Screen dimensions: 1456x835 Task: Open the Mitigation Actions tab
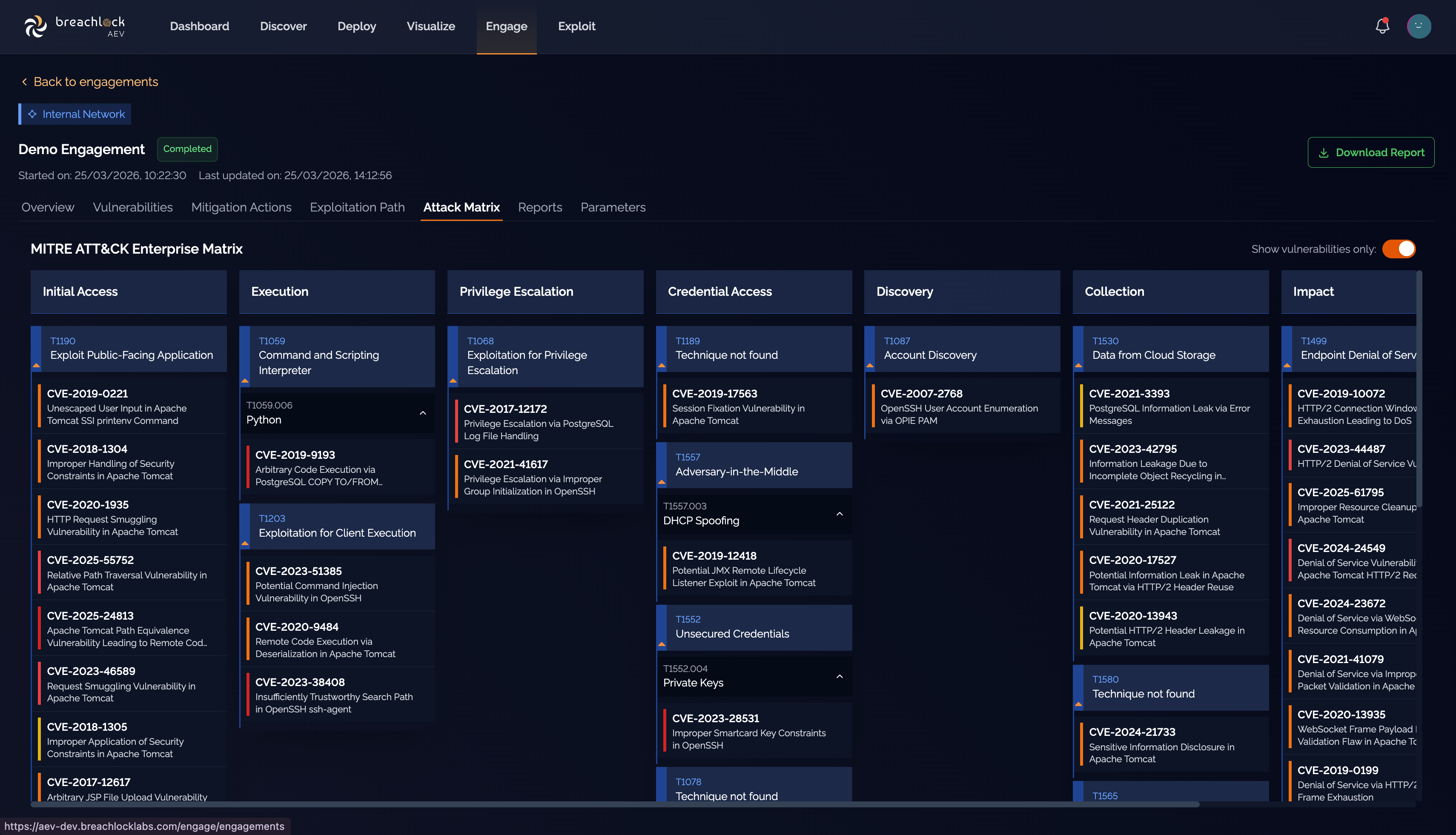click(x=241, y=207)
